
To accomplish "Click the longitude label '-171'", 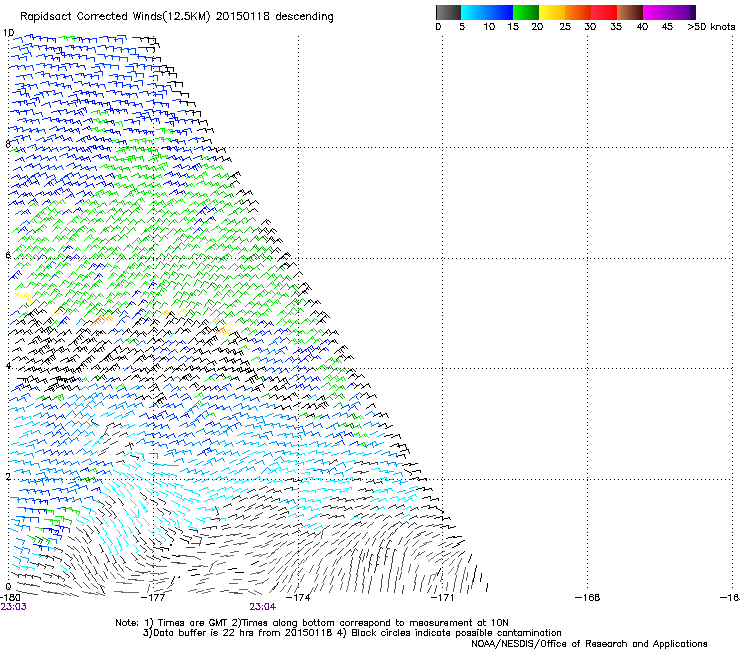I will (x=443, y=598).
